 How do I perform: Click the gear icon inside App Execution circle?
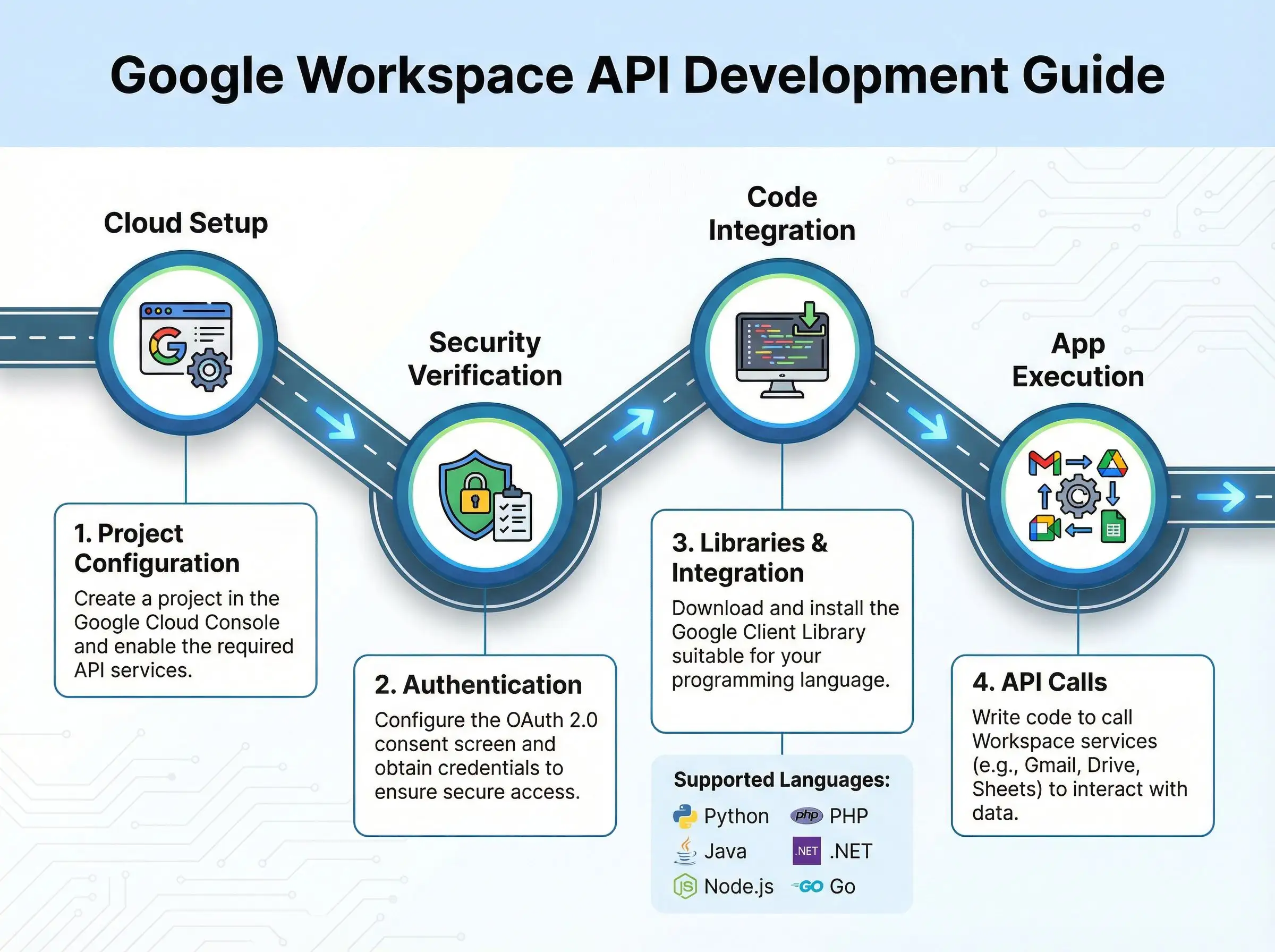[1078, 497]
